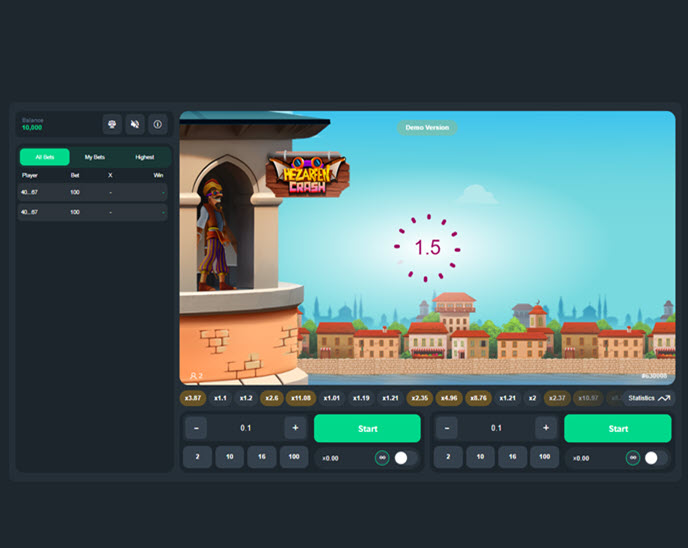Click the infinity icon in right bet panel

click(x=632, y=457)
